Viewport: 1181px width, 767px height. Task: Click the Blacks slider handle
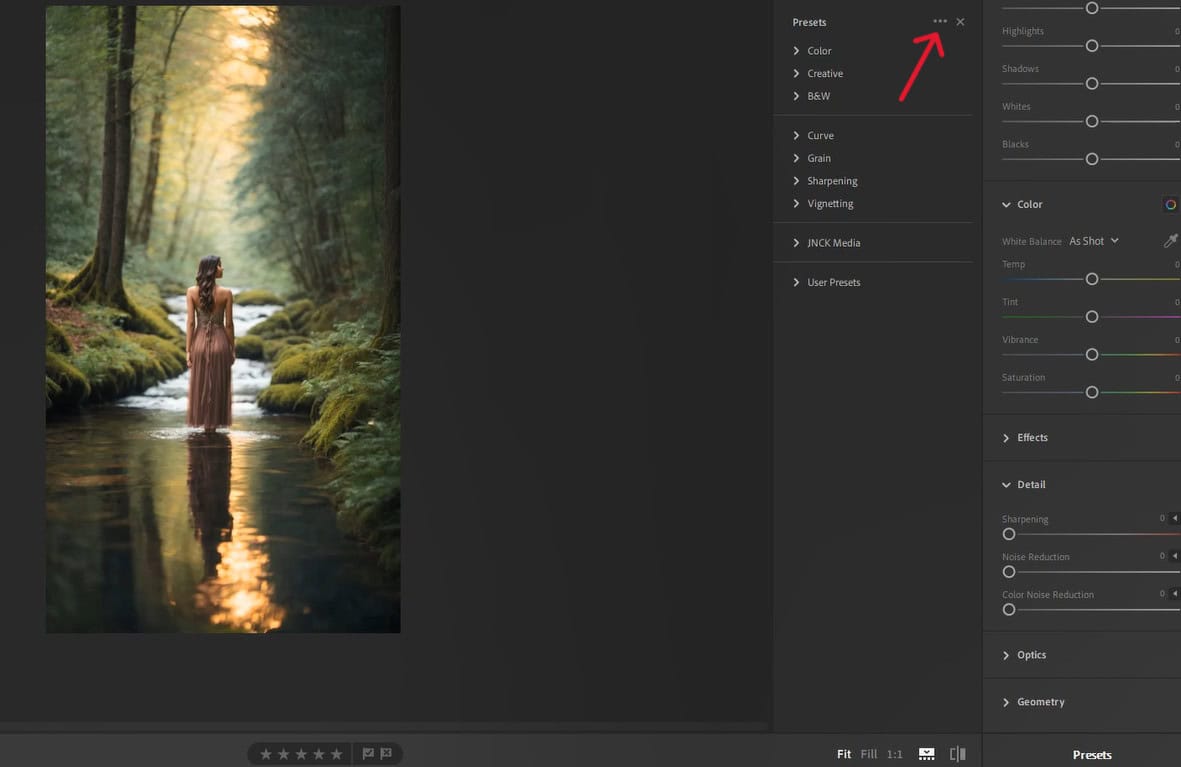pos(1091,159)
